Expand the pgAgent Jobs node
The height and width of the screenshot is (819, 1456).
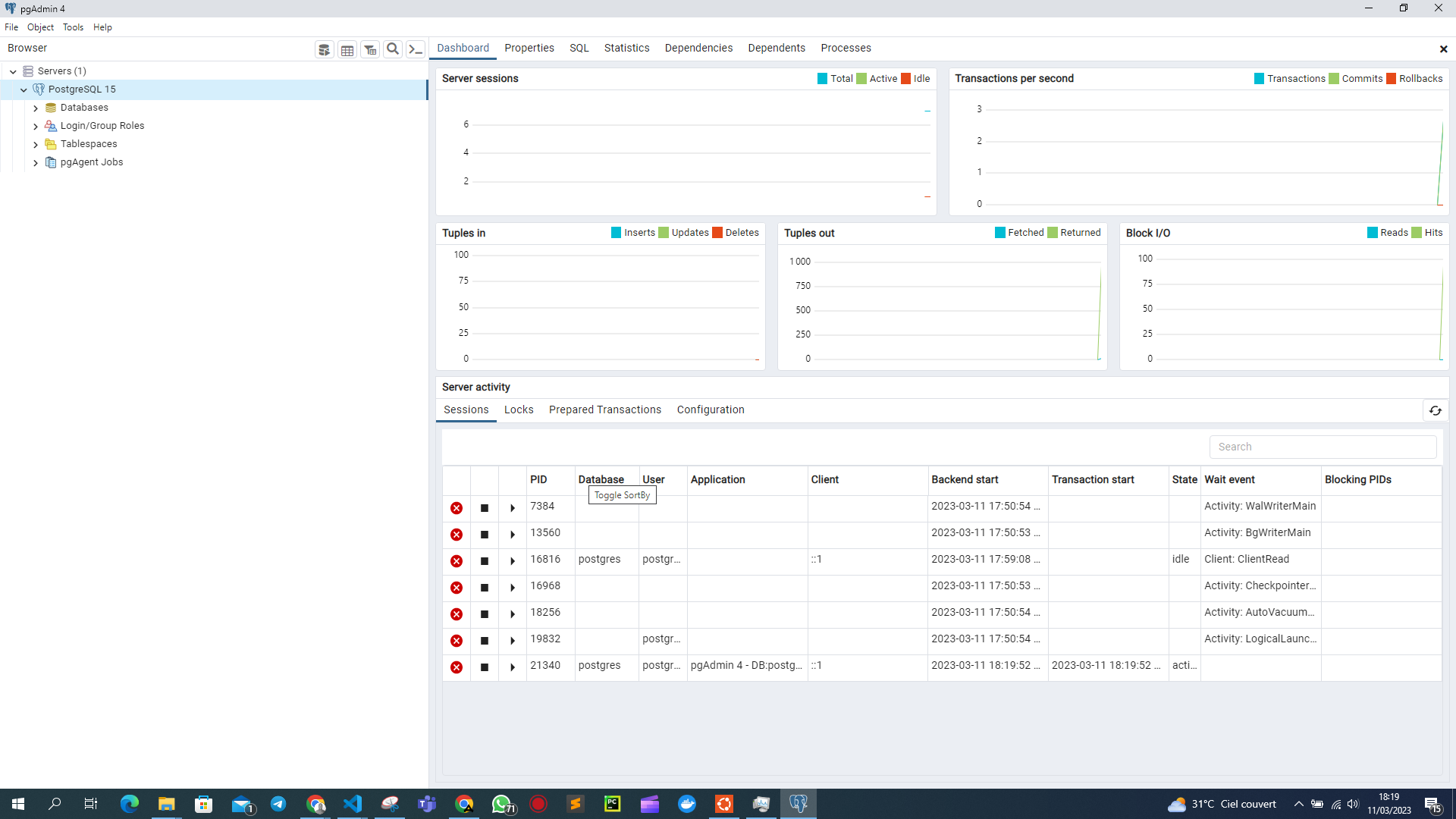click(x=36, y=162)
